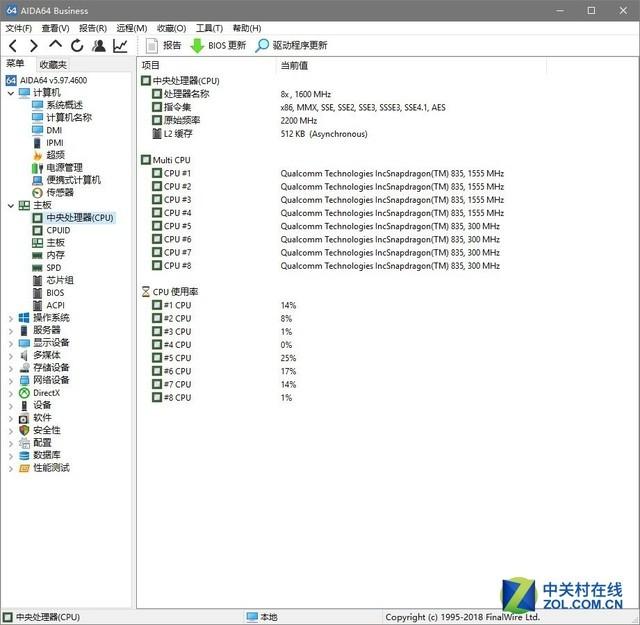
Task: Expand the 显示设备 tree node
Action: click(x=11, y=343)
